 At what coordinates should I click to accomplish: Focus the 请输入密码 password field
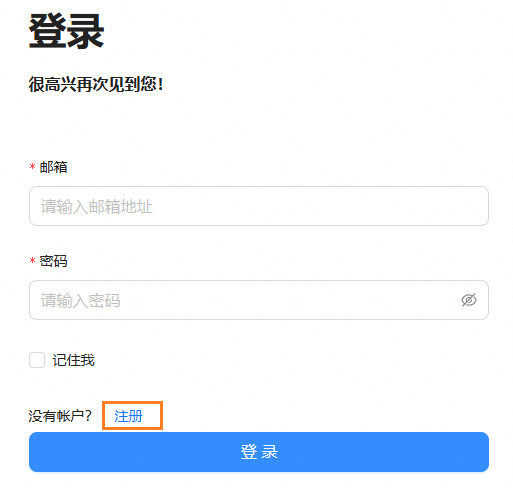[x=259, y=300]
